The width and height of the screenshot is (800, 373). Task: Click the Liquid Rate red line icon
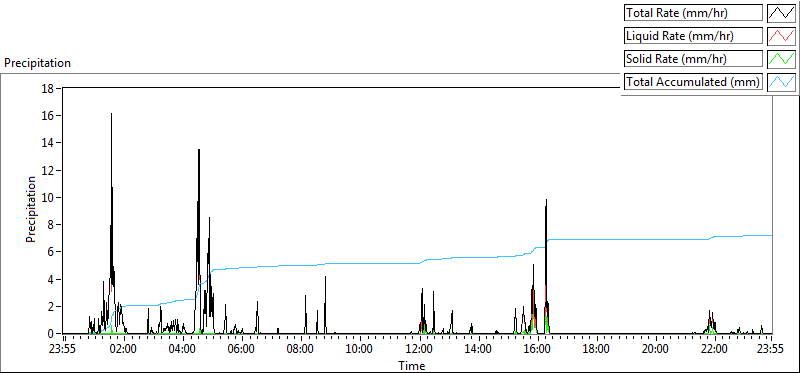point(781,36)
